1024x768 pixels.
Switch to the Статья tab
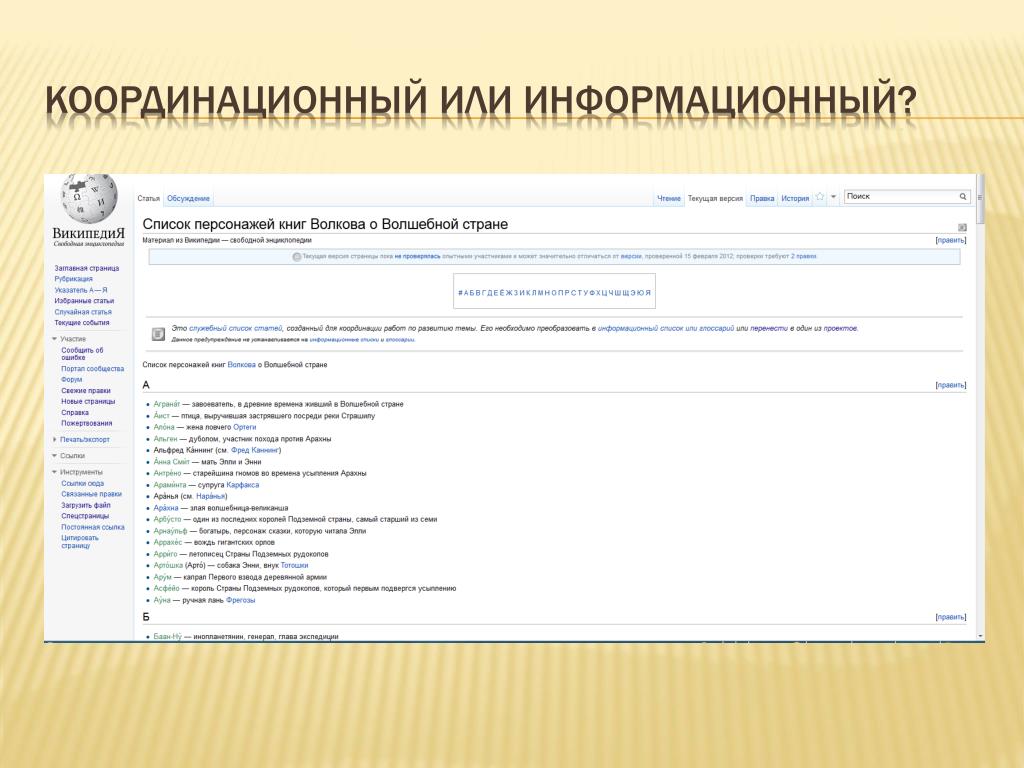pyautogui.click(x=148, y=199)
